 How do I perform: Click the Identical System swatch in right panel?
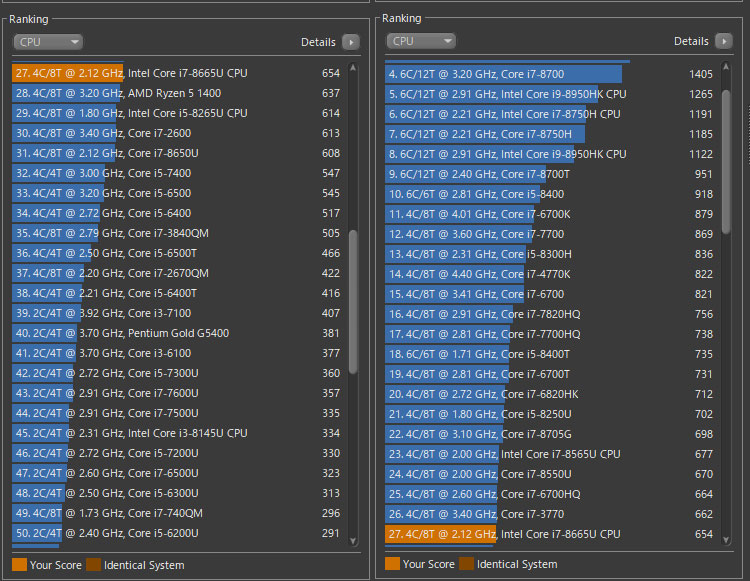[466, 564]
